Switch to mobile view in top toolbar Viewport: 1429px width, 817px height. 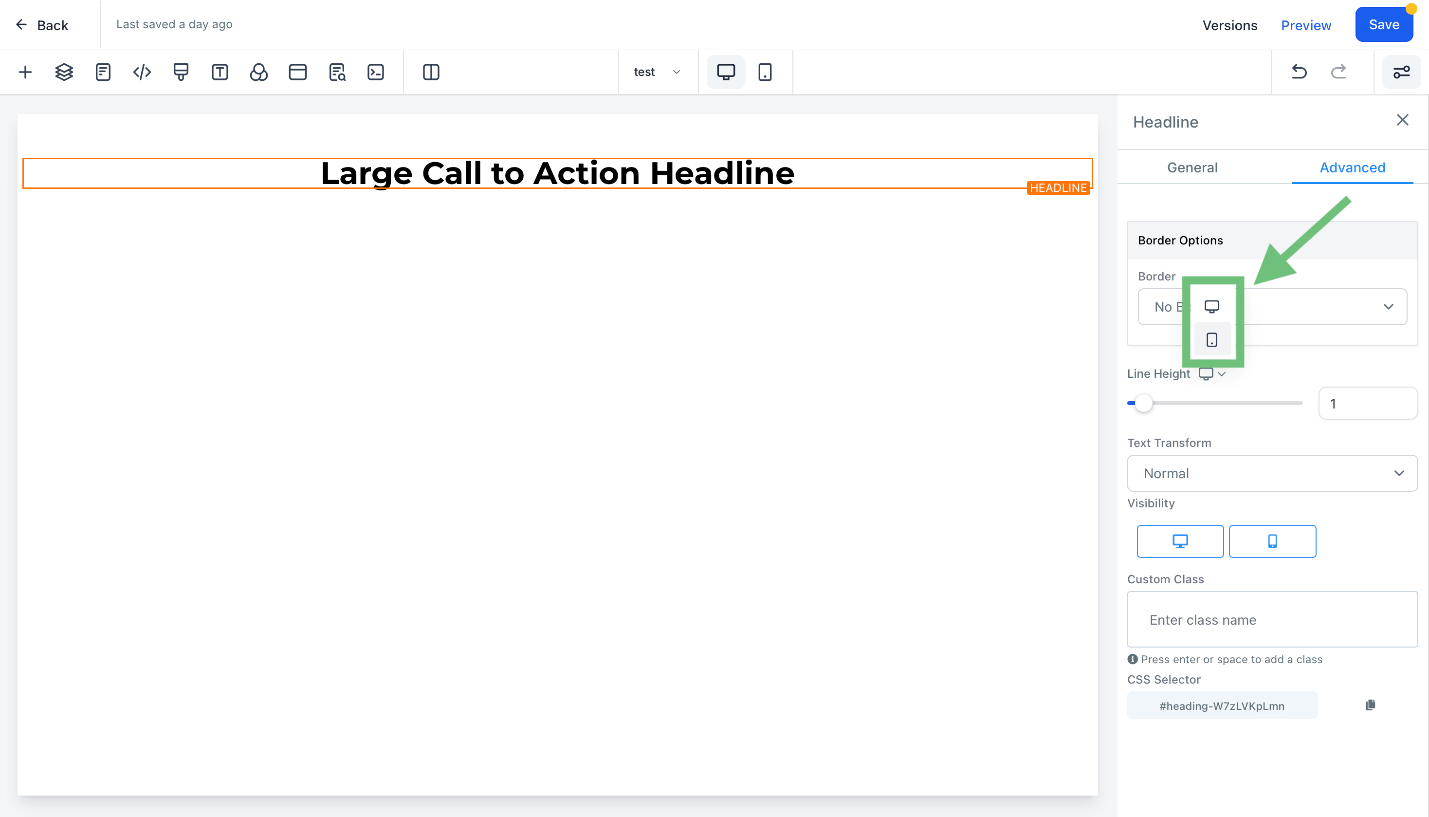[765, 72]
